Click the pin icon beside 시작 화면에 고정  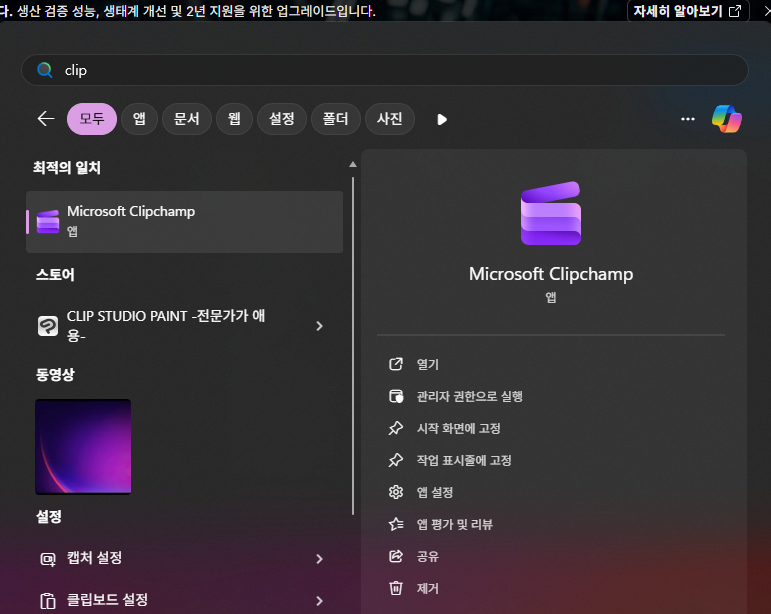(396, 428)
